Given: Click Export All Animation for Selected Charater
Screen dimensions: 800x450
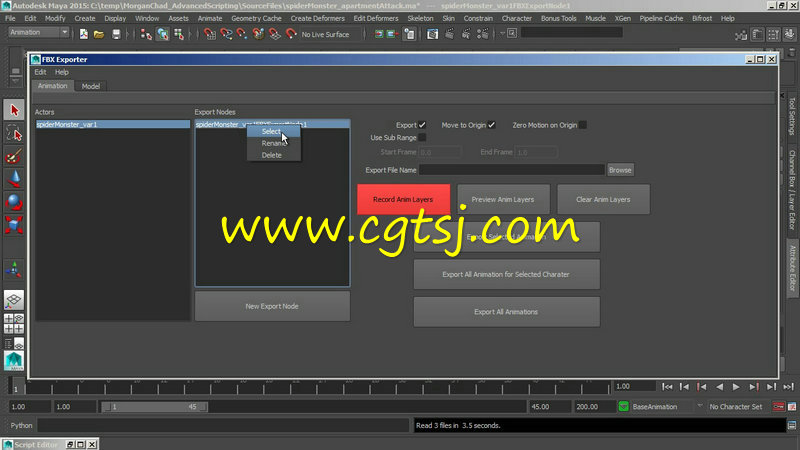Looking at the screenshot, I should pos(506,274).
